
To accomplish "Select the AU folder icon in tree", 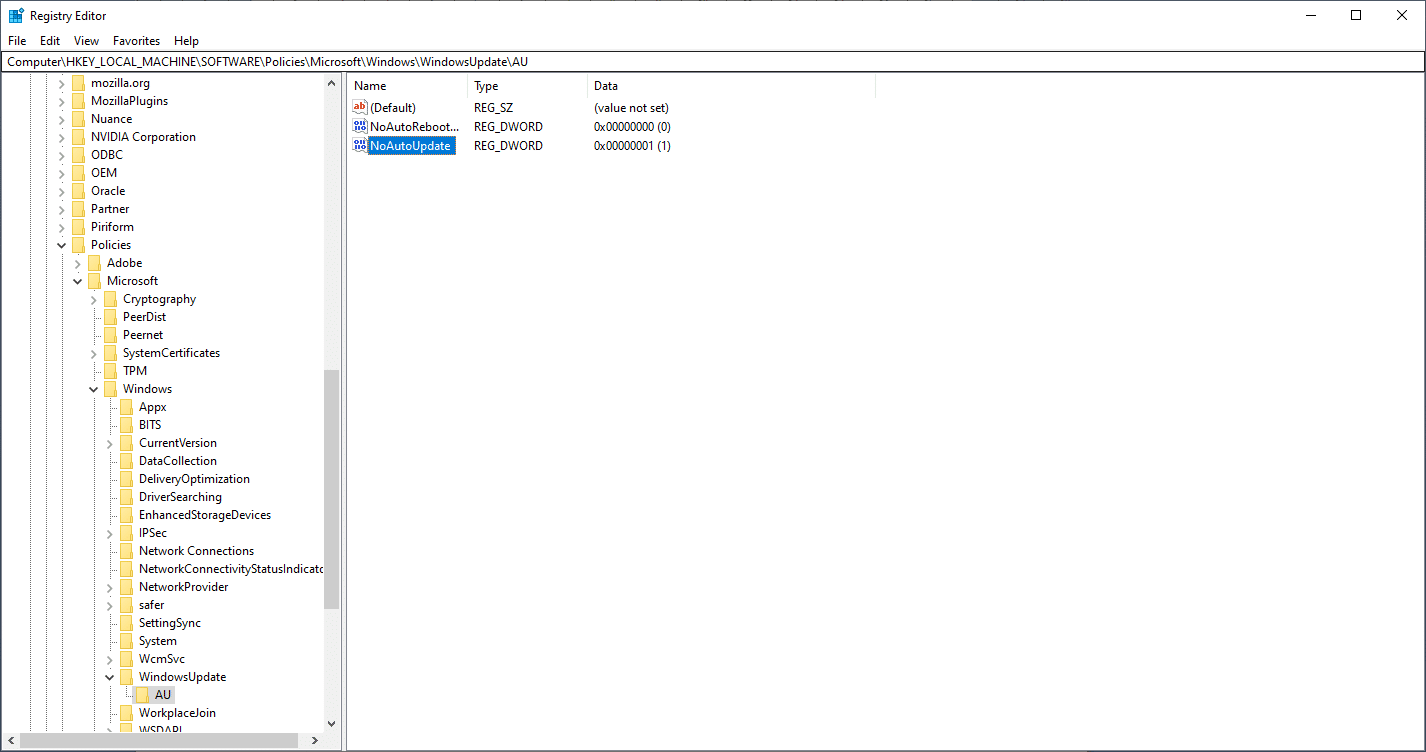I will (x=143, y=695).
